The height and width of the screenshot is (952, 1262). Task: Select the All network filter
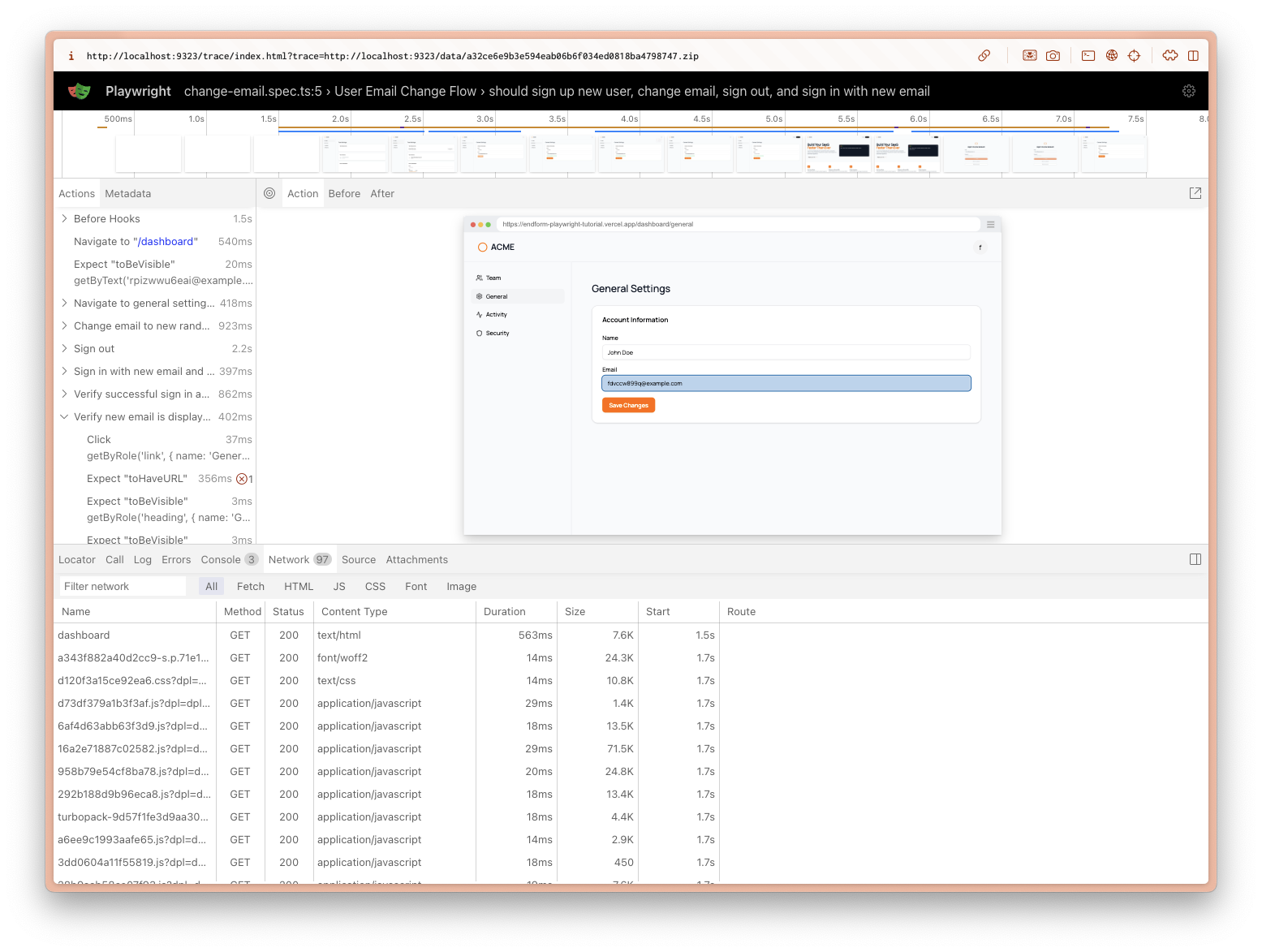211,586
